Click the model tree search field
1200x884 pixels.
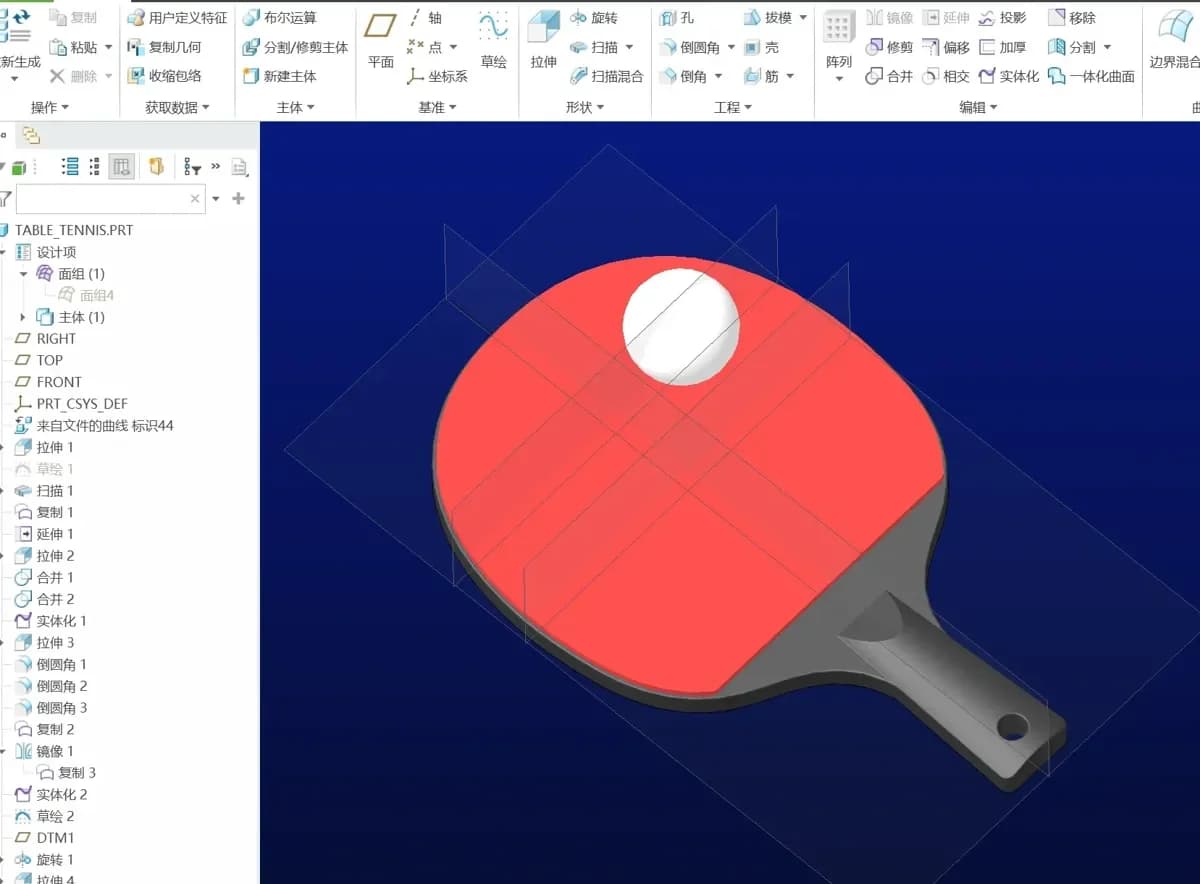[100, 199]
